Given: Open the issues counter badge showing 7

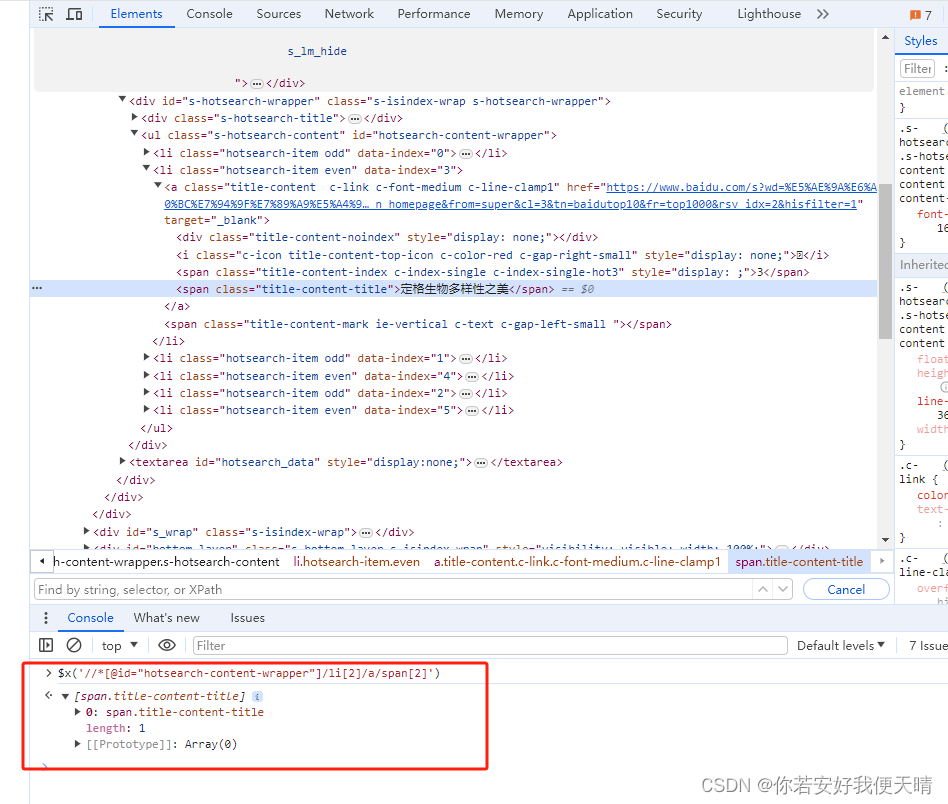Looking at the screenshot, I should point(921,15).
